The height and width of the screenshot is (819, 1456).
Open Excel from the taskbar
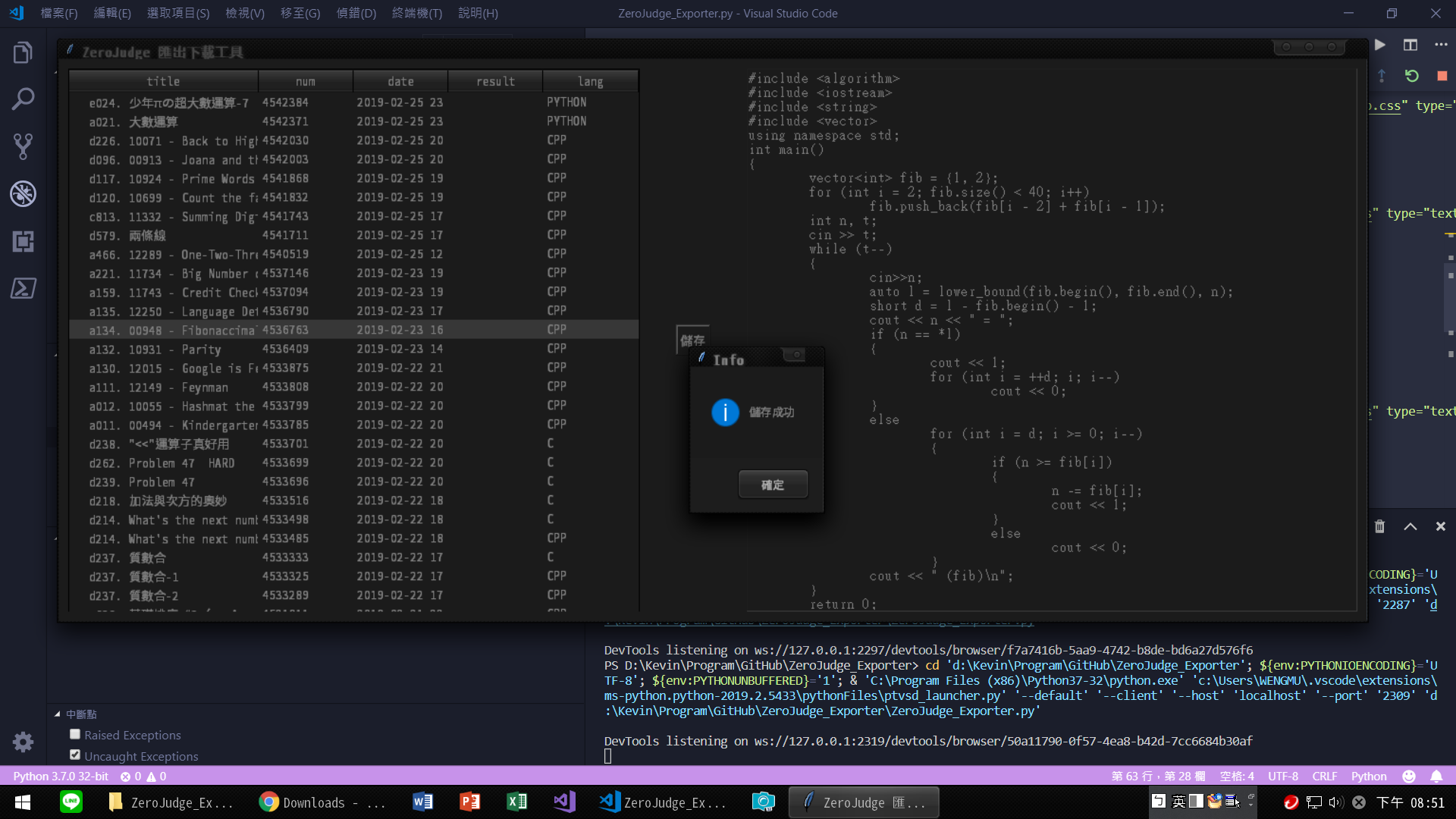coord(516,802)
